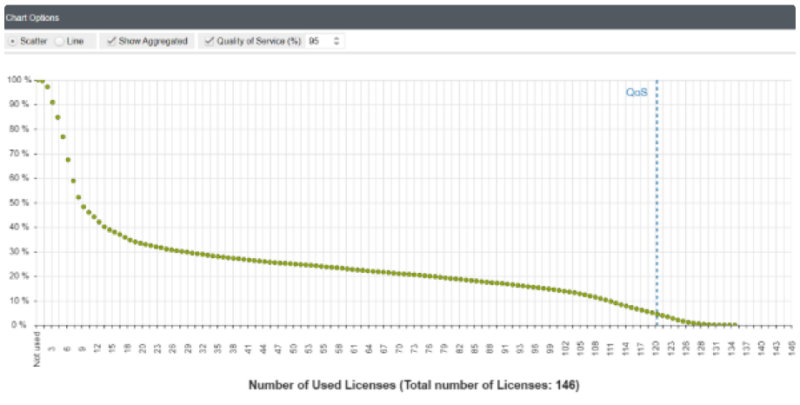Click the last data point near 134
The image size is (800, 405).
point(736,325)
